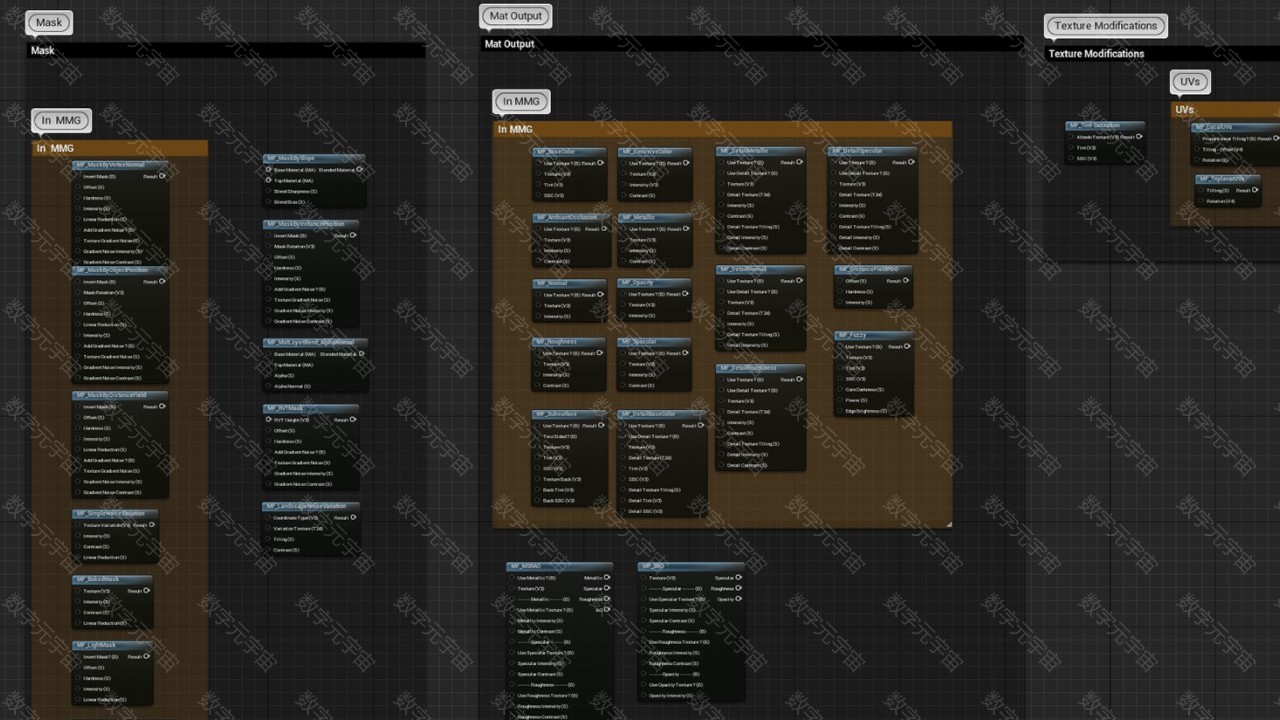Viewport: 1280px width, 720px height.
Task: Click the Opacity output pin on MF_SRO
Action: click(x=738, y=600)
